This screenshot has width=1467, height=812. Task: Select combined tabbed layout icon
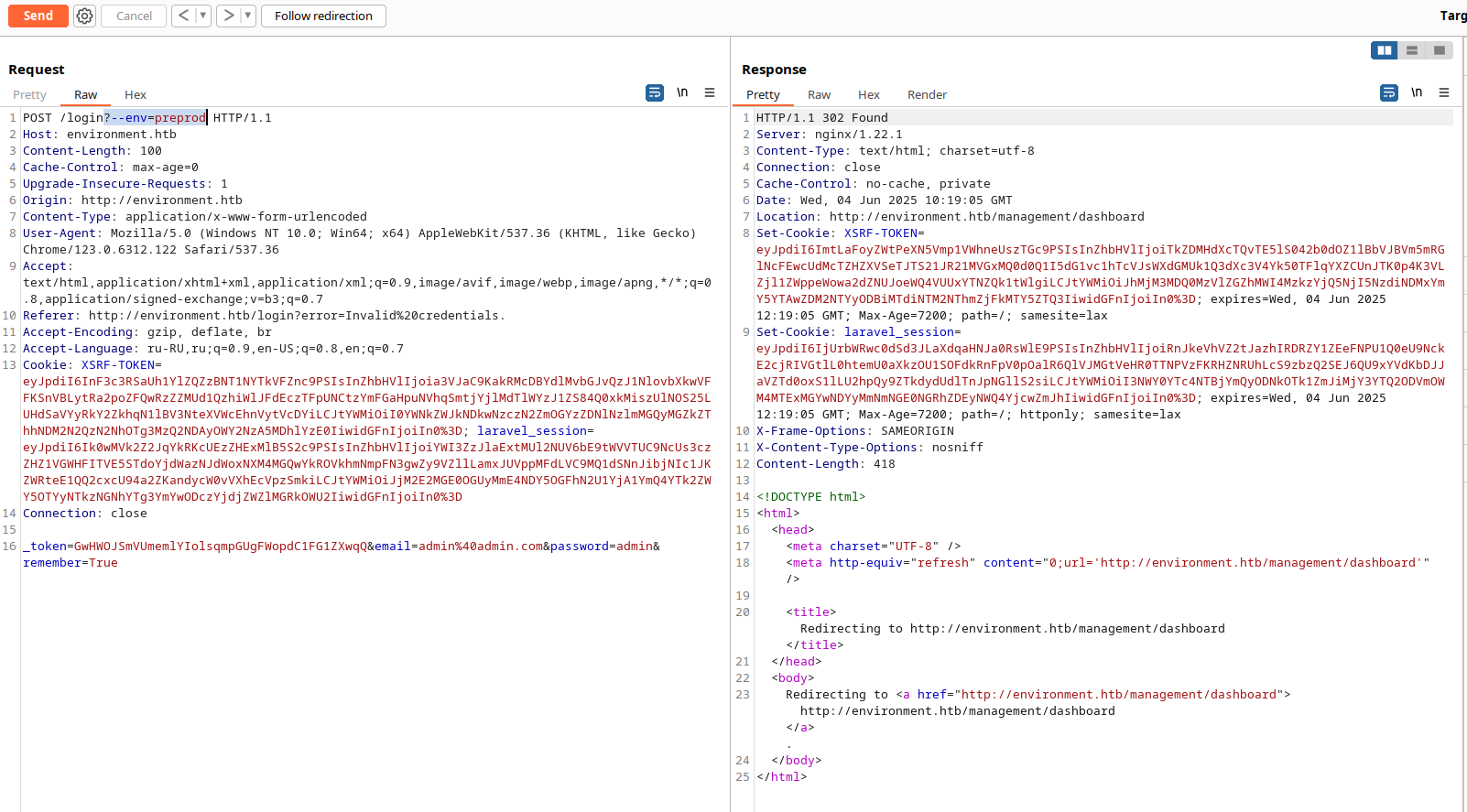tap(1440, 50)
